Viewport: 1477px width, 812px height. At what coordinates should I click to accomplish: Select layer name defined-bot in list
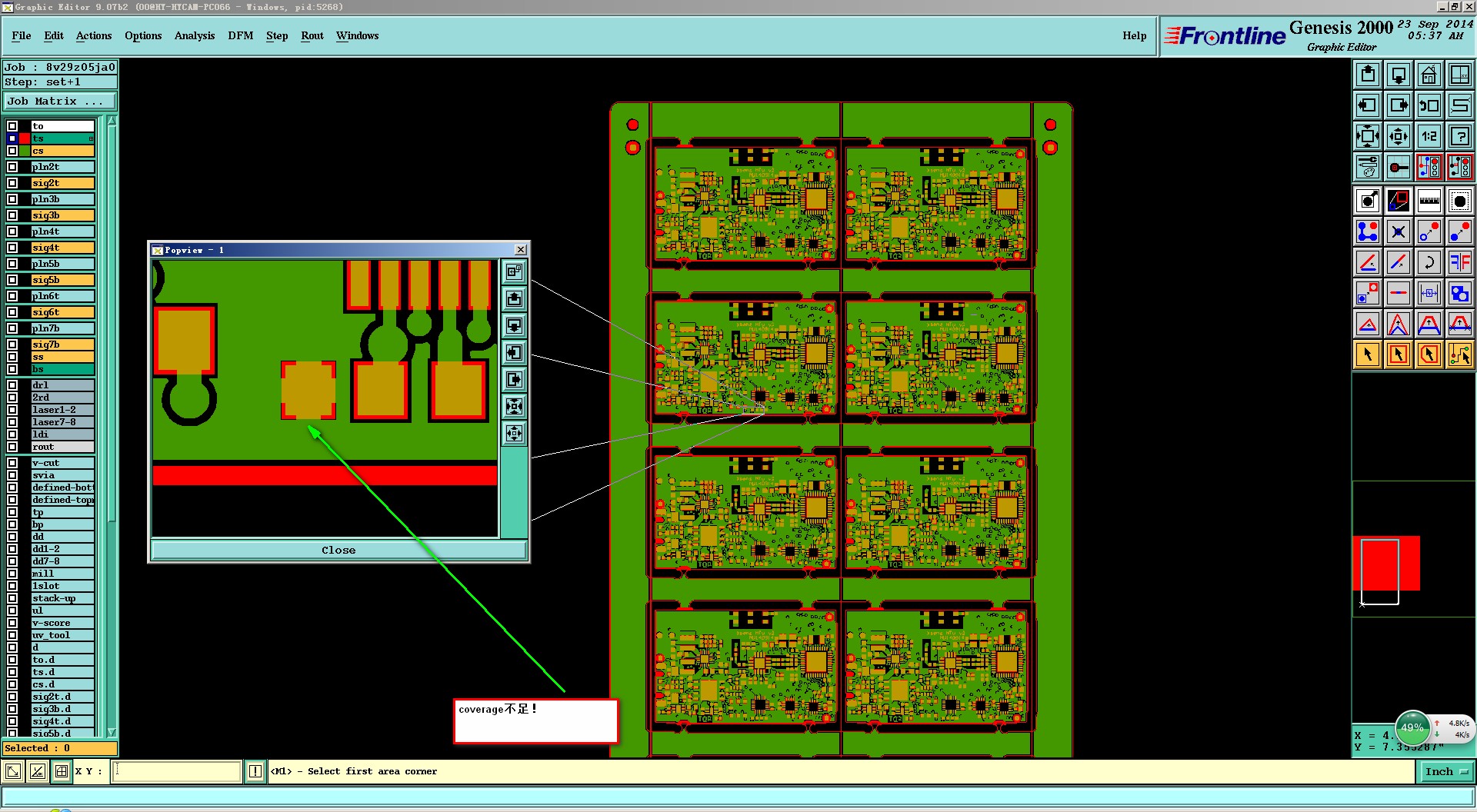[x=63, y=488]
